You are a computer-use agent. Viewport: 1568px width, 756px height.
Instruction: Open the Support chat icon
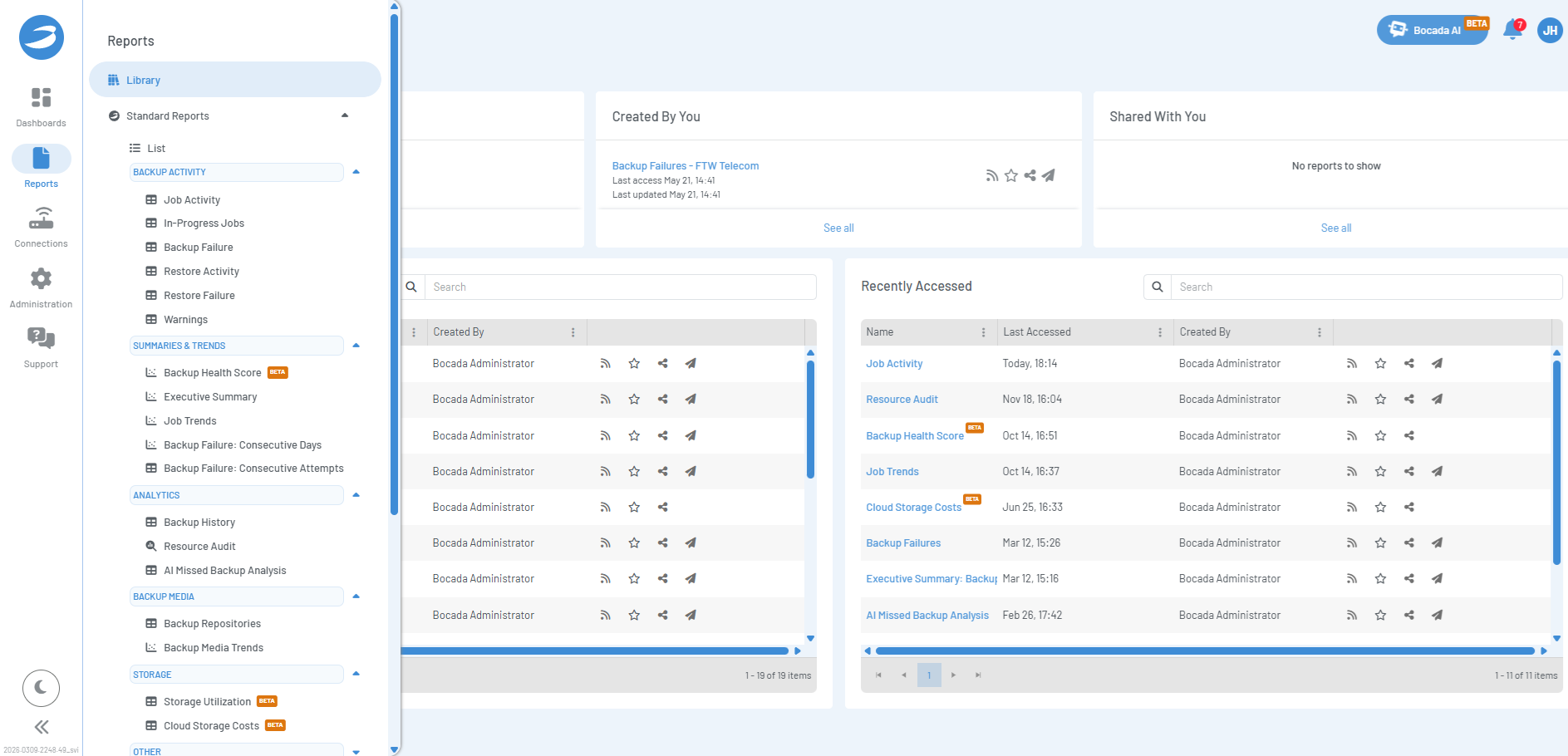[x=41, y=347]
